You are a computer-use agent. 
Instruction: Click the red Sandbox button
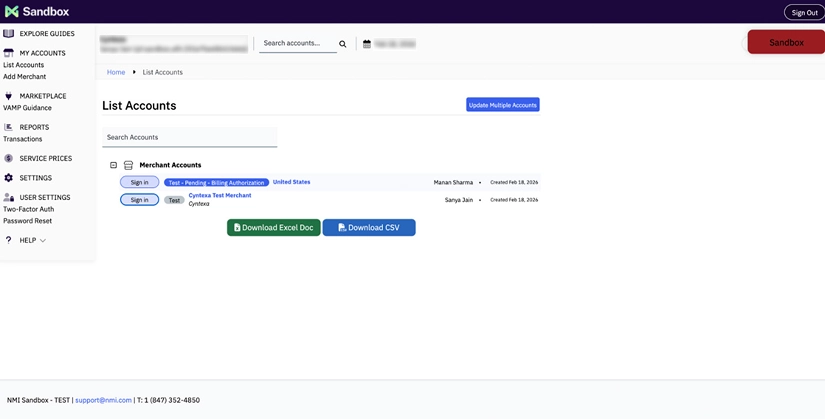(x=786, y=43)
